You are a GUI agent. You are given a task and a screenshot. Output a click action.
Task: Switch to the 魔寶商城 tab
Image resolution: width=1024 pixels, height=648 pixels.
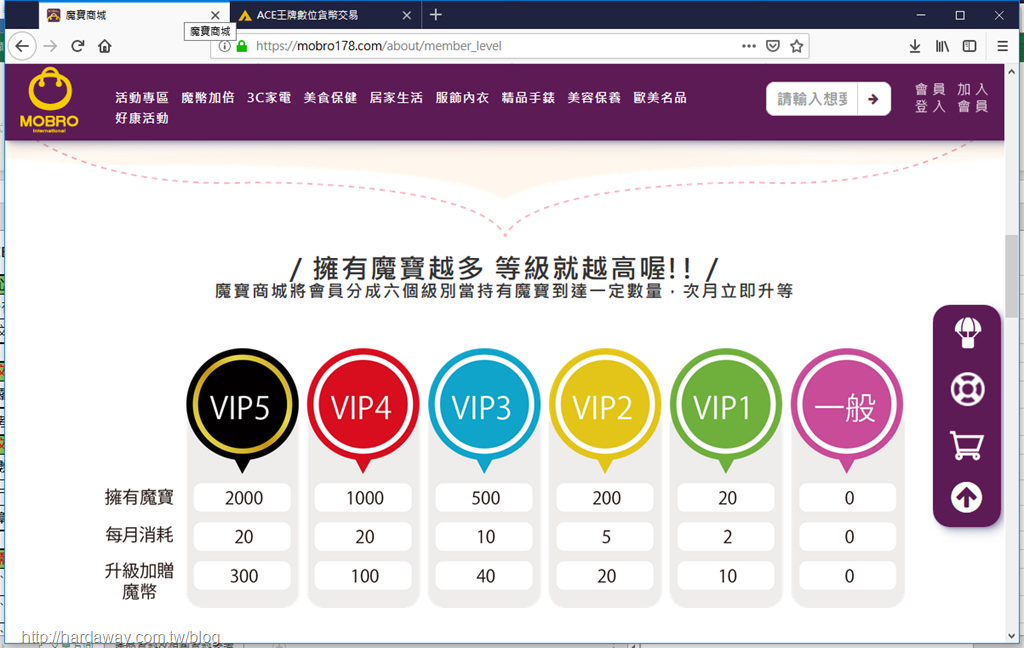(x=134, y=15)
